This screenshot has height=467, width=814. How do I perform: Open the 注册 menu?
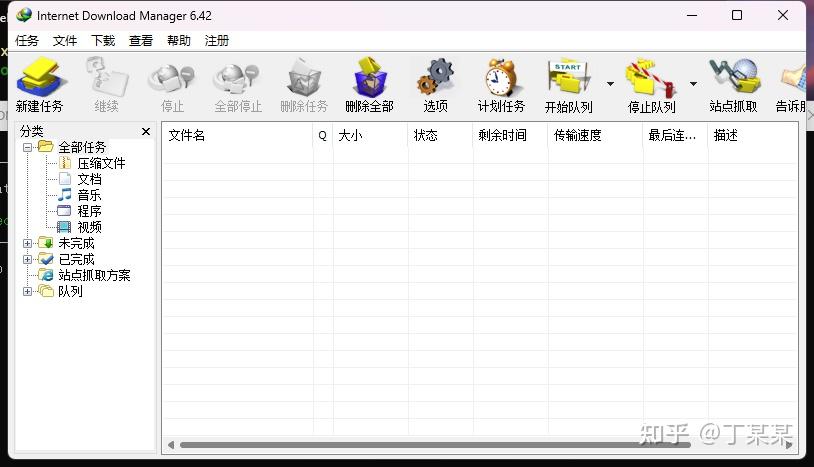tap(216, 40)
